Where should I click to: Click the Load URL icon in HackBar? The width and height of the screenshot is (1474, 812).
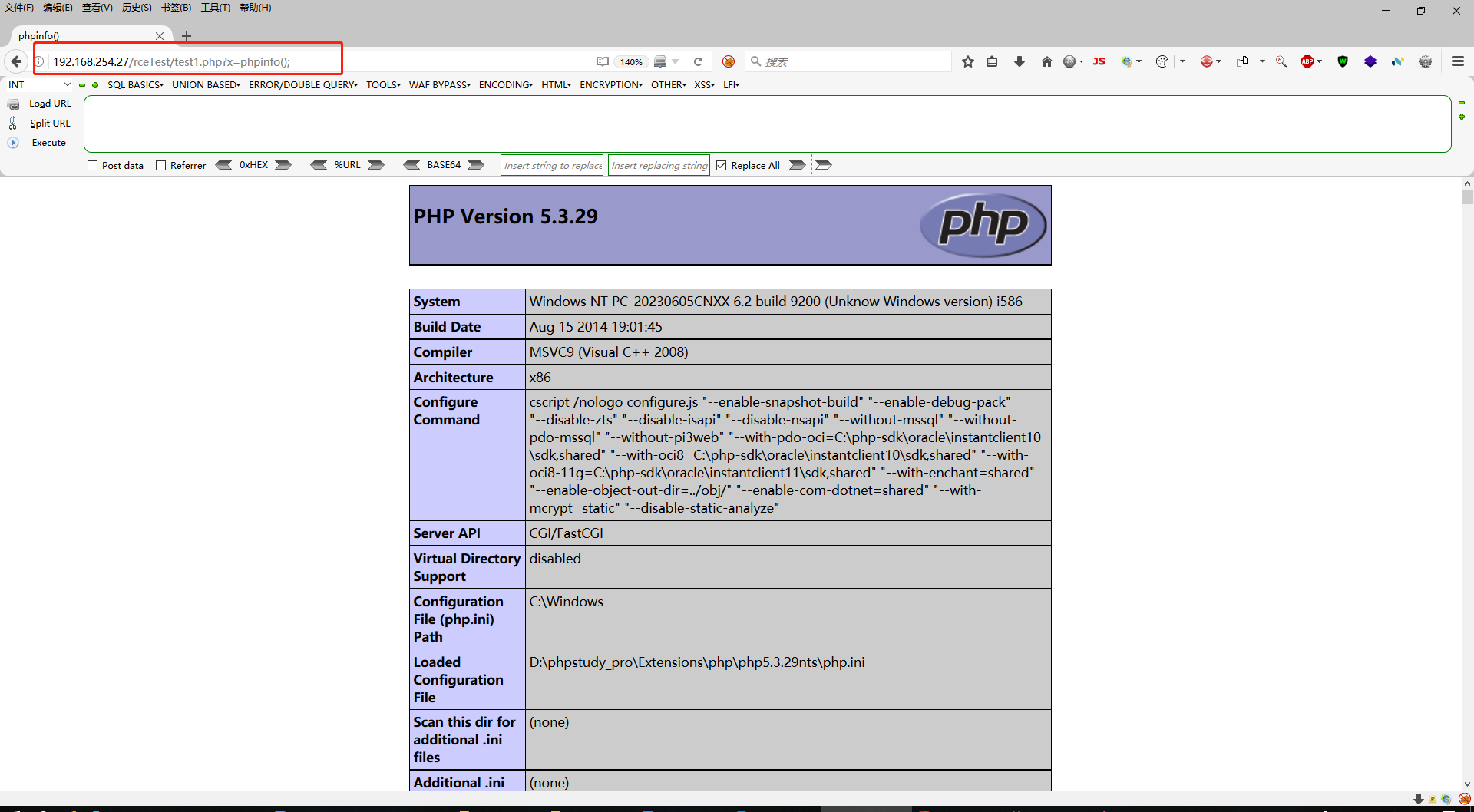[x=13, y=104]
